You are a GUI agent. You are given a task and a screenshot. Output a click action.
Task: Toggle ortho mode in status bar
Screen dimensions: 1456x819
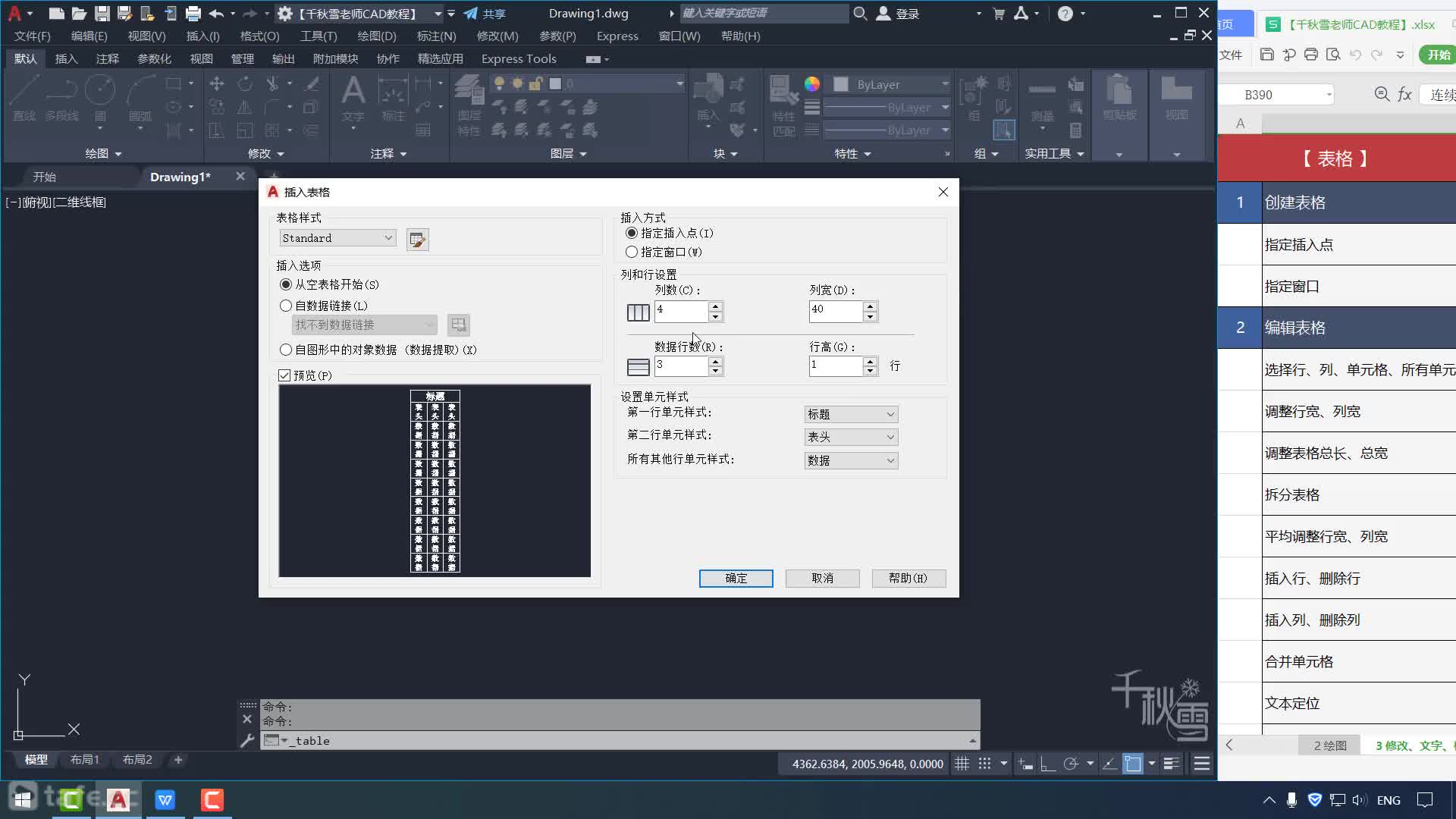(x=1048, y=764)
